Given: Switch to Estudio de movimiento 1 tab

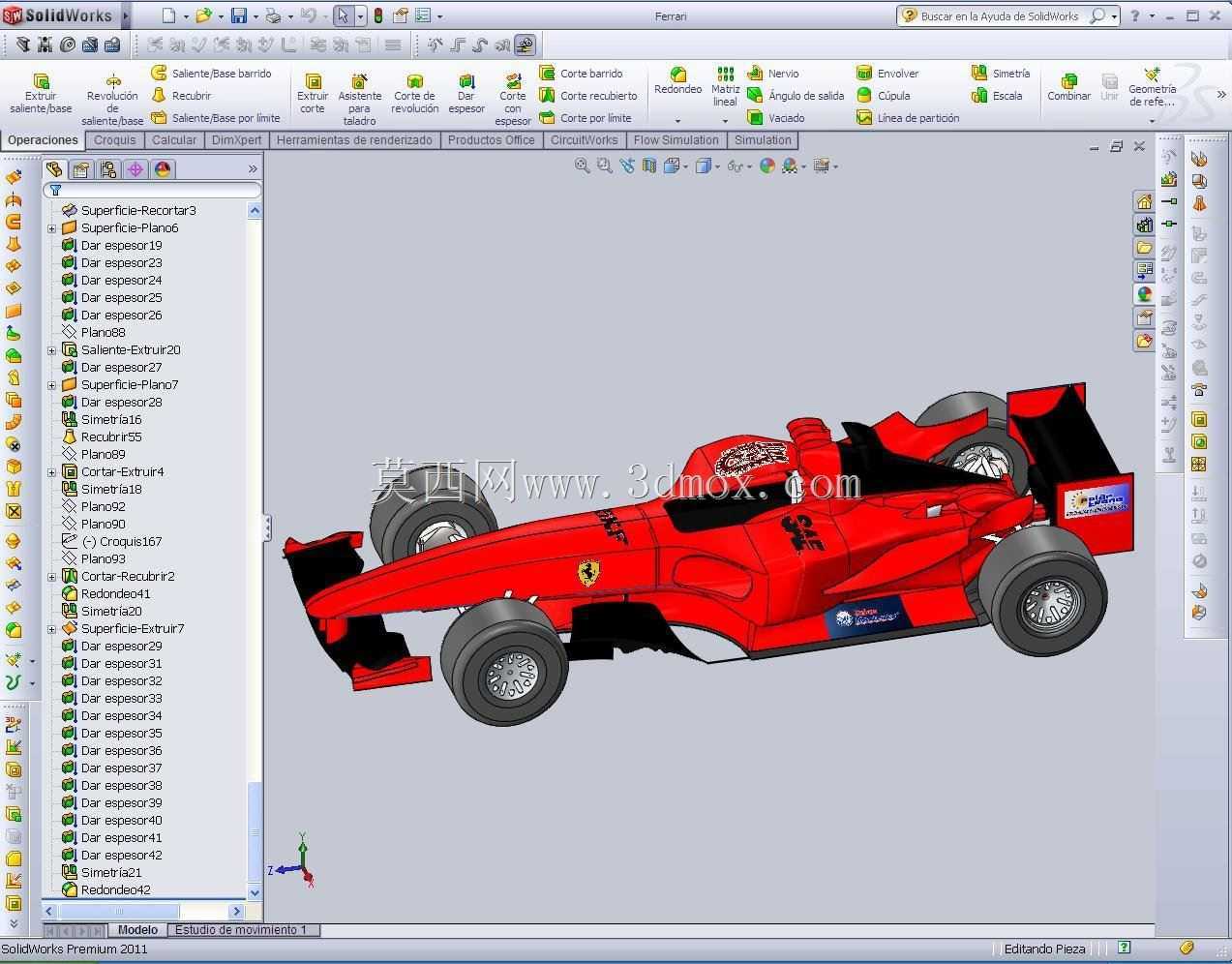Looking at the screenshot, I should 241,930.
